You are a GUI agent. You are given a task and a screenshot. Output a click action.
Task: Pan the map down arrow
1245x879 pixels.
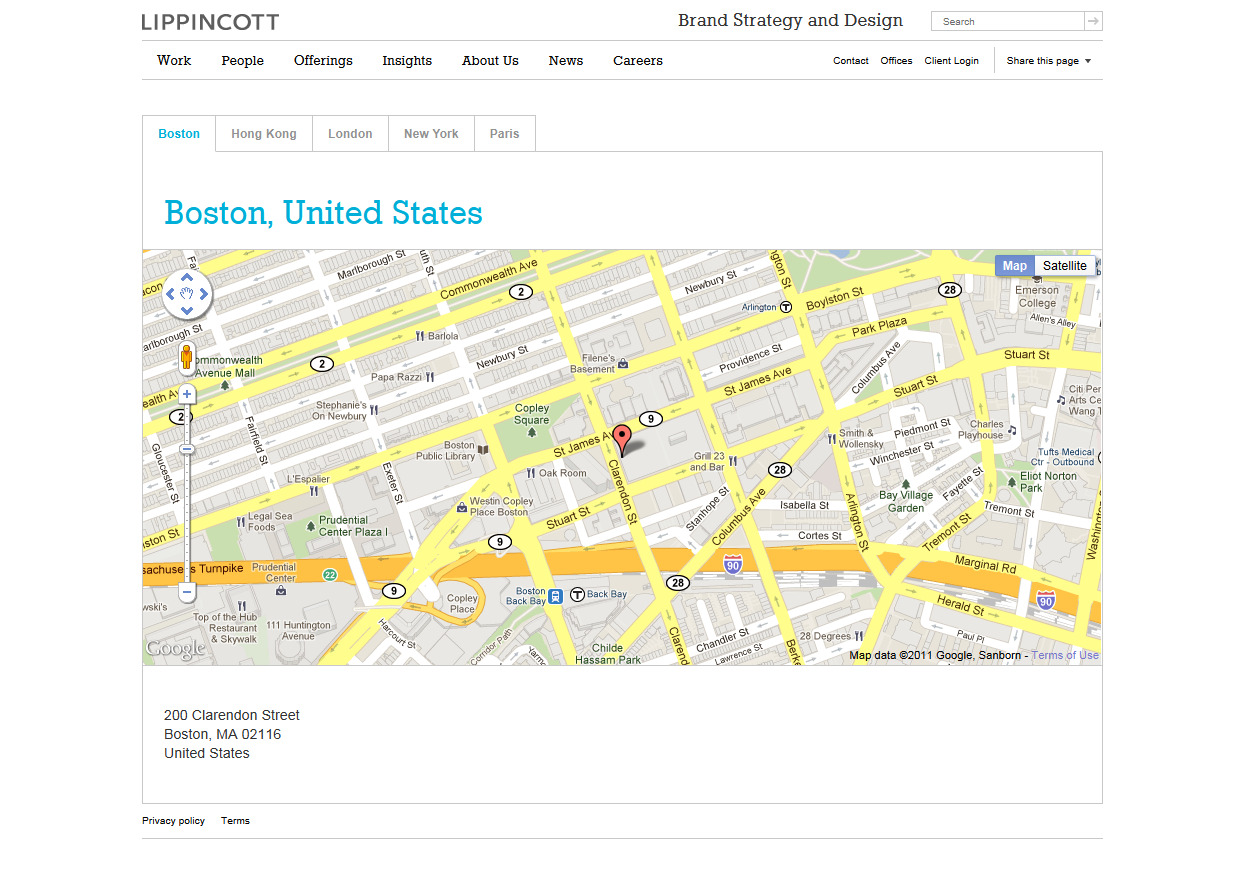[x=187, y=311]
